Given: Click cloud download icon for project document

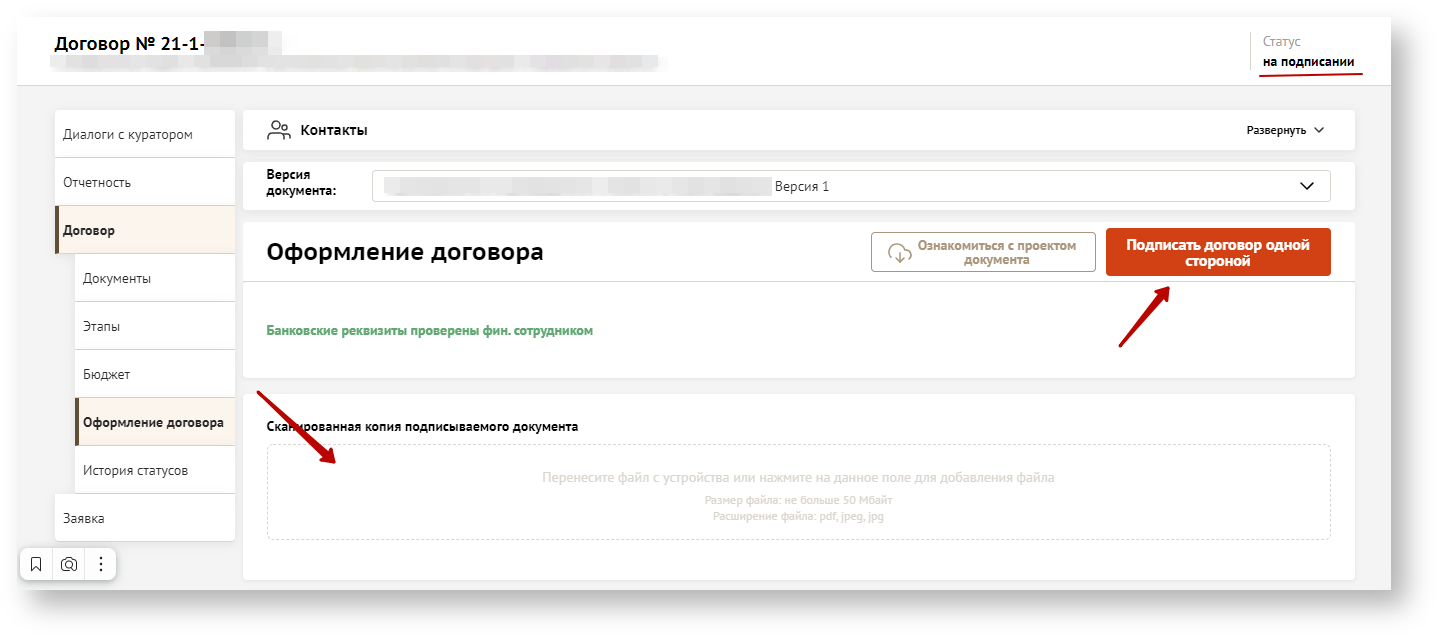Looking at the screenshot, I should (900, 252).
